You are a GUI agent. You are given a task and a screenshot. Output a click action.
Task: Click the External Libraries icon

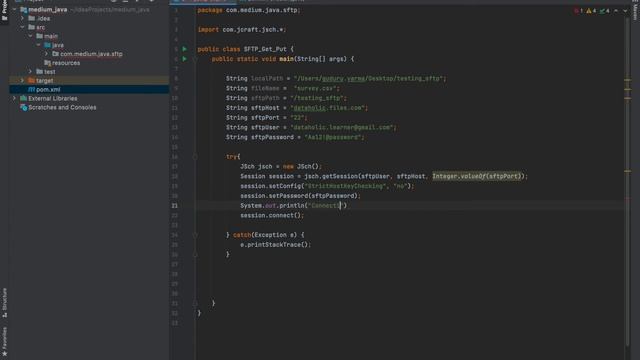tap(24, 98)
